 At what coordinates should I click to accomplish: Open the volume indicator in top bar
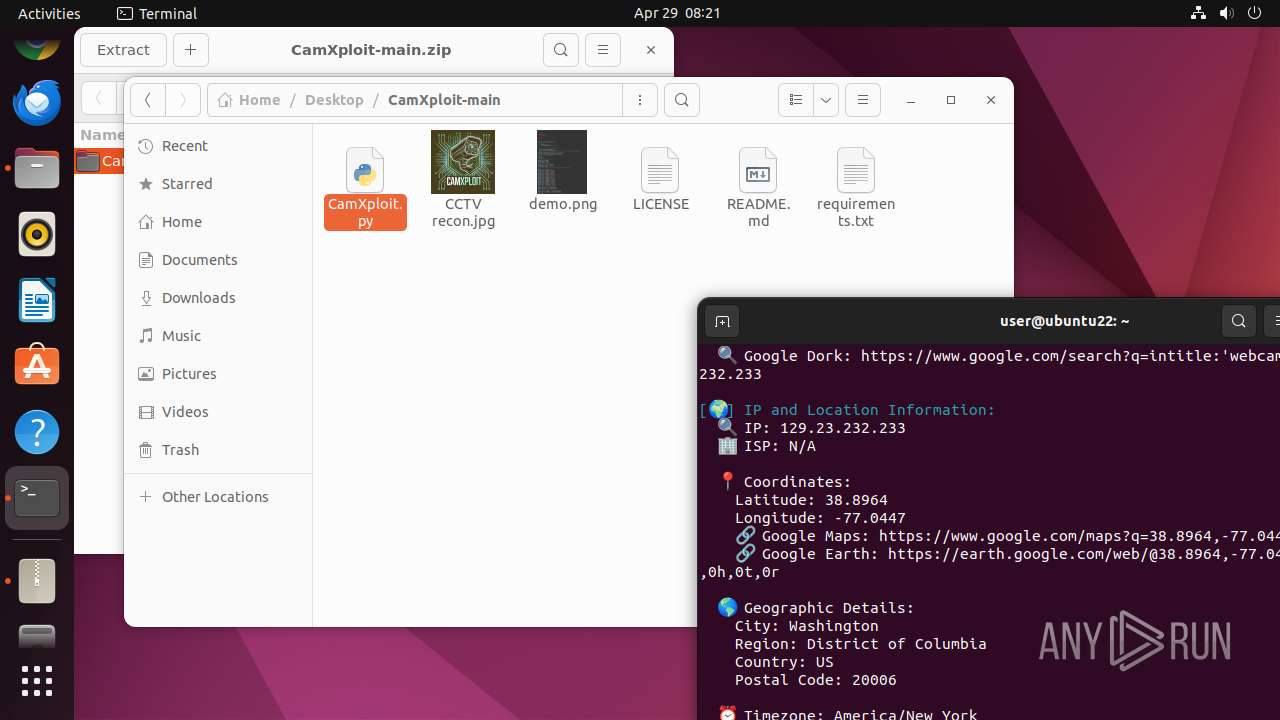tap(1226, 13)
